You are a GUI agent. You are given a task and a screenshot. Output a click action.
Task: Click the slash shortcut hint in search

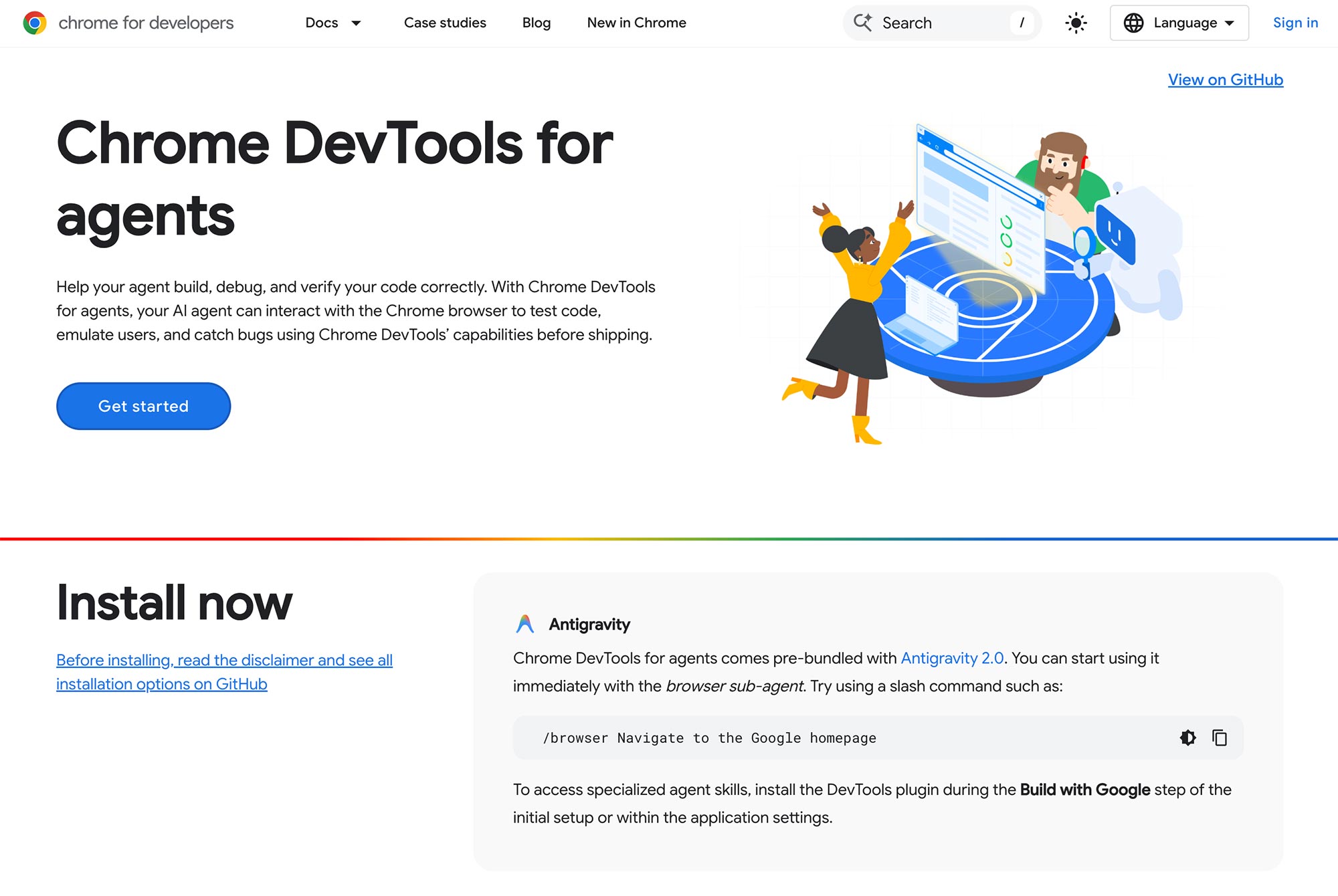(x=1022, y=23)
